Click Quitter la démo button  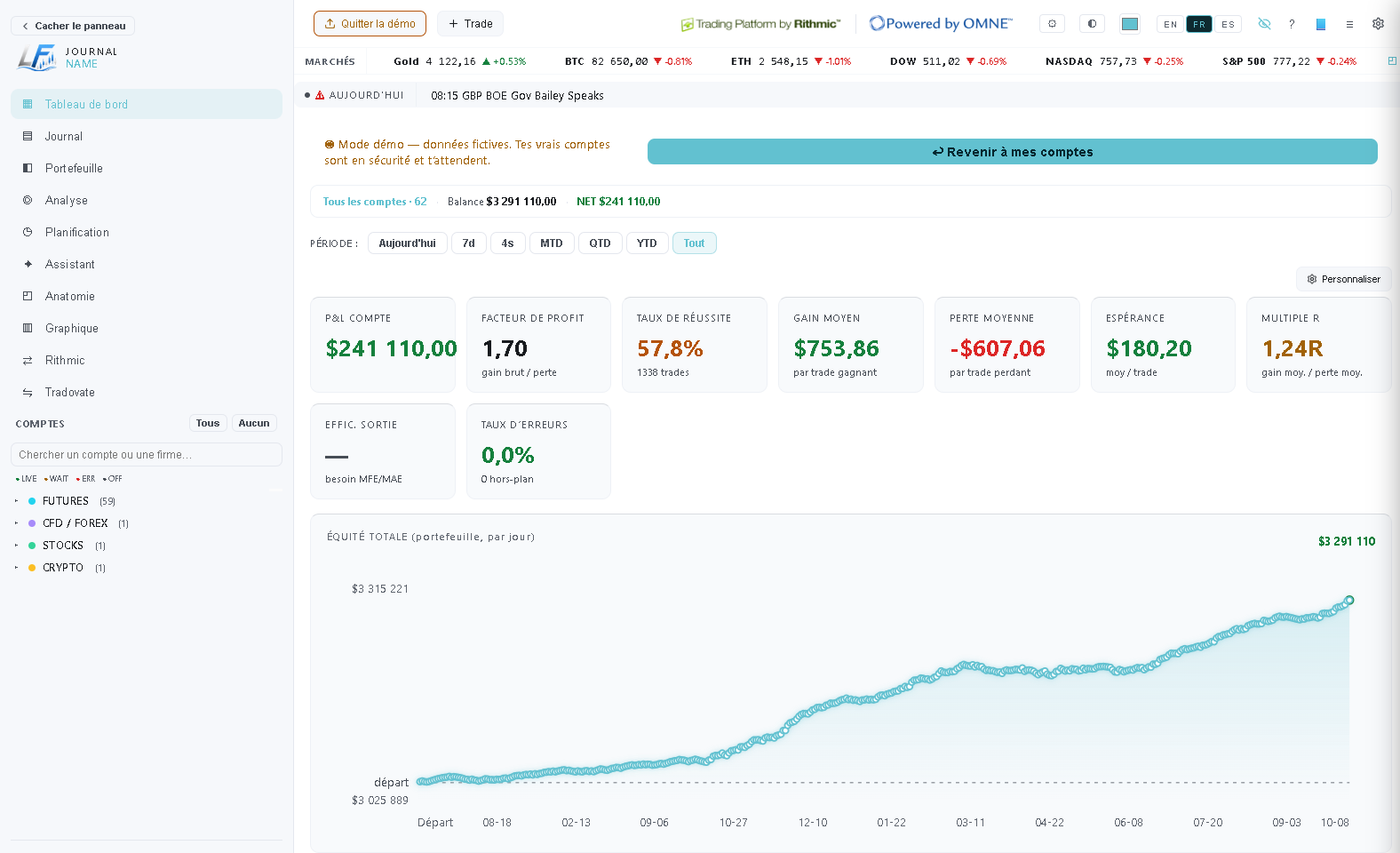[370, 24]
